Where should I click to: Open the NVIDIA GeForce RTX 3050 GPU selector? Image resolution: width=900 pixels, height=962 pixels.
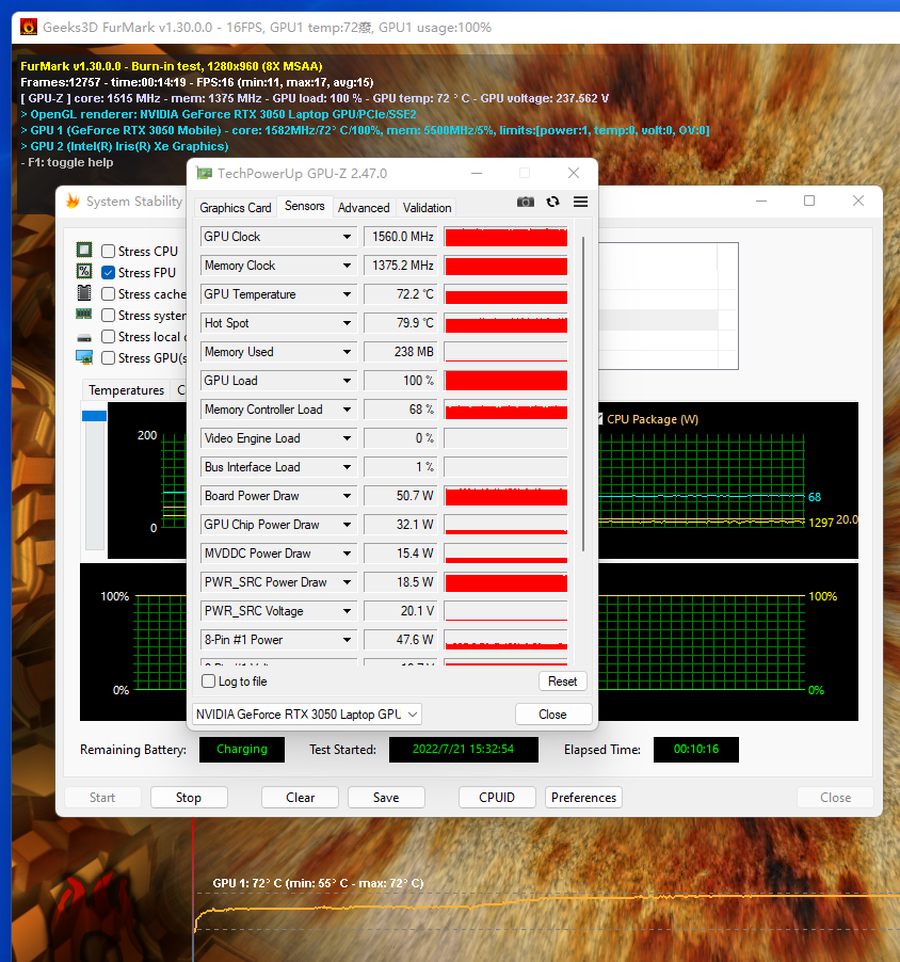[306, 714]
